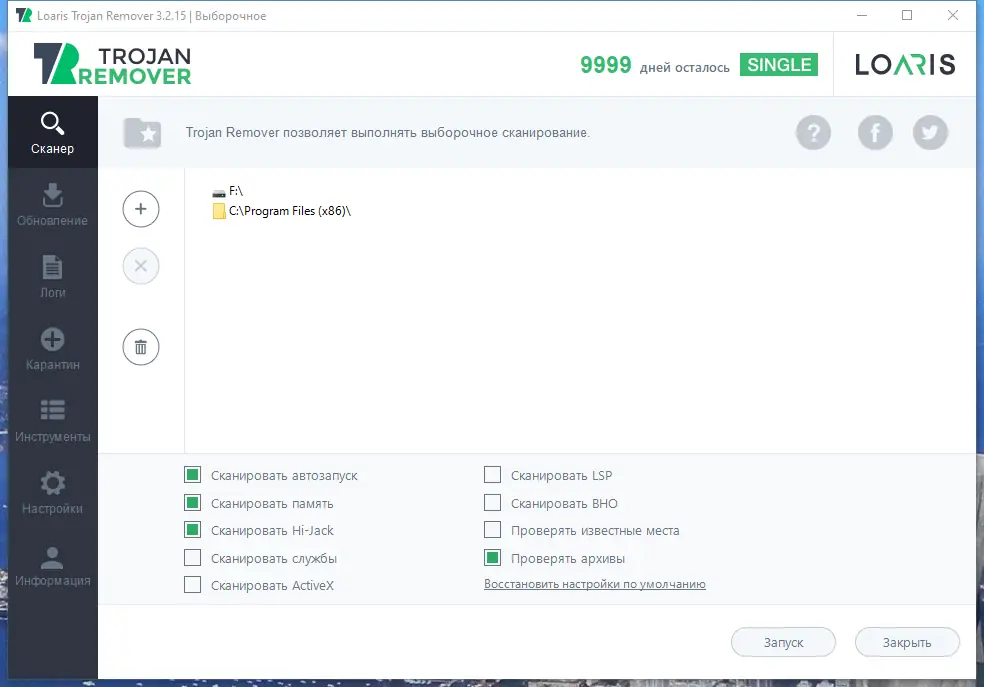
Task: Open the Информация sidebar section
Action: coord(53,565)
